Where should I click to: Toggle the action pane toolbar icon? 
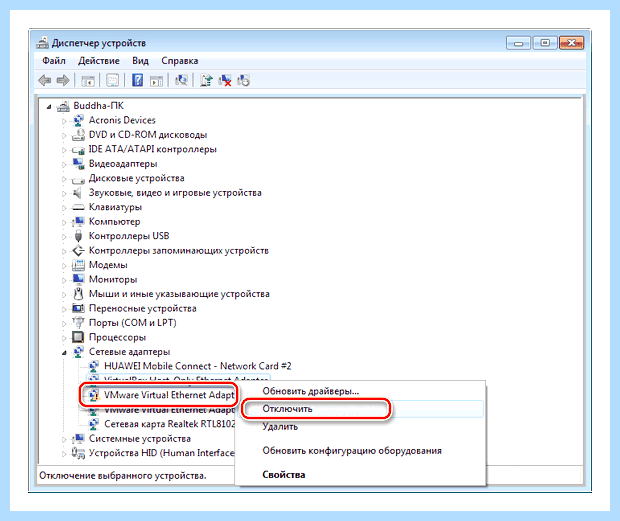(x=157, y=81)
